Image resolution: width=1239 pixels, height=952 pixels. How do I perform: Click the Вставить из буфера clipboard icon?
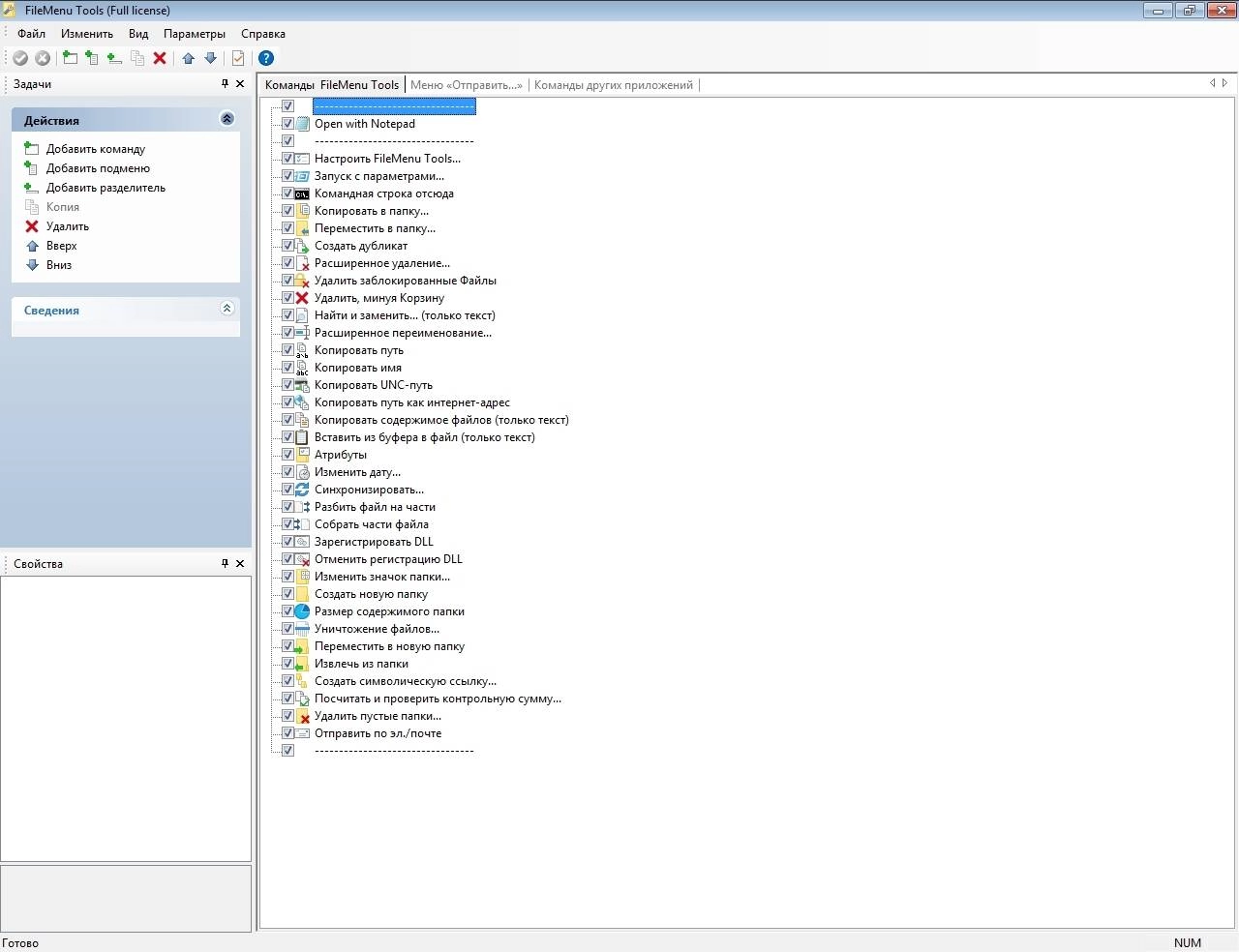302,437
